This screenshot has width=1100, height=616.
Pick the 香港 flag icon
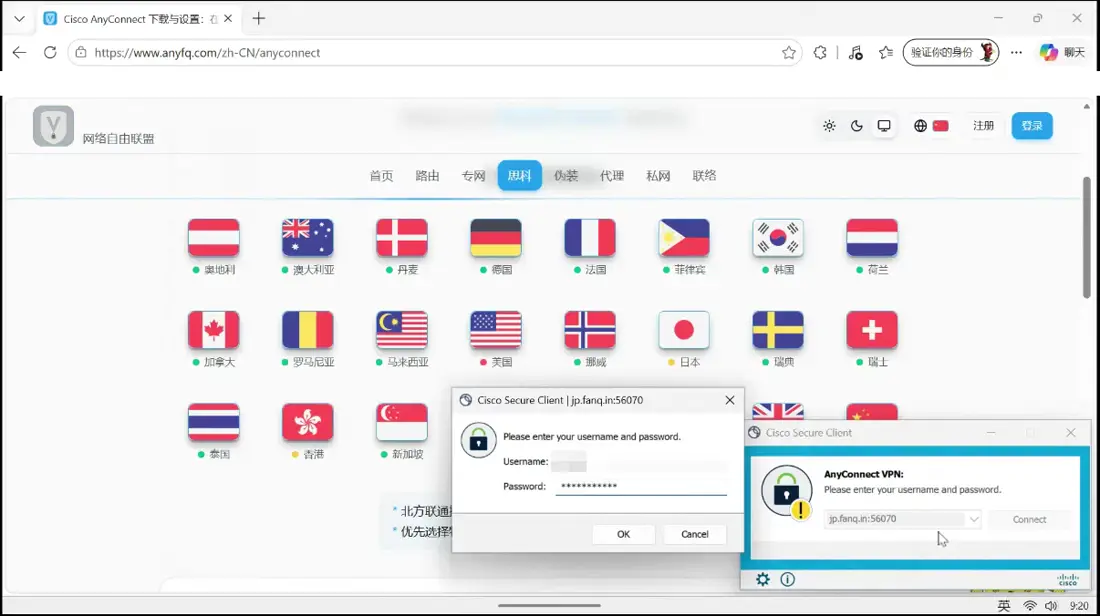coord(308,422)
